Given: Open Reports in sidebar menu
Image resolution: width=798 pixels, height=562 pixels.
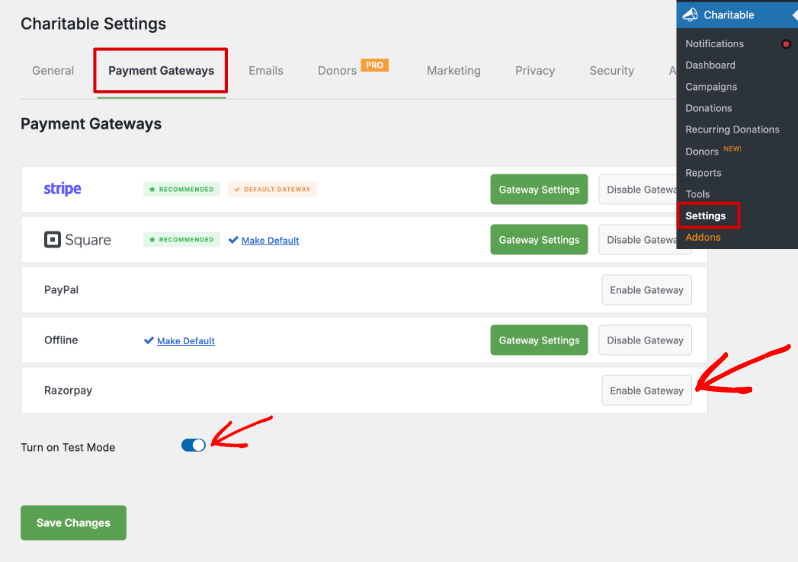Looking at the screenshot, I should click(x=703, y=173).
